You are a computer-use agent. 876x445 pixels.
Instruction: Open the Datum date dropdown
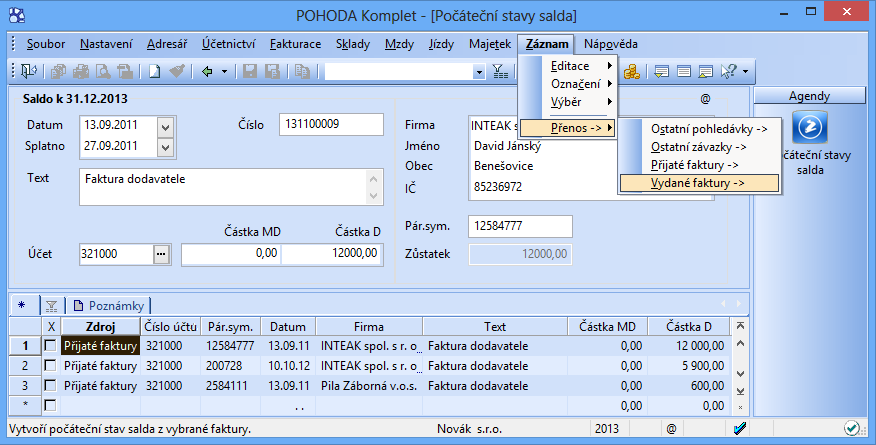click(x=166, y=127)
